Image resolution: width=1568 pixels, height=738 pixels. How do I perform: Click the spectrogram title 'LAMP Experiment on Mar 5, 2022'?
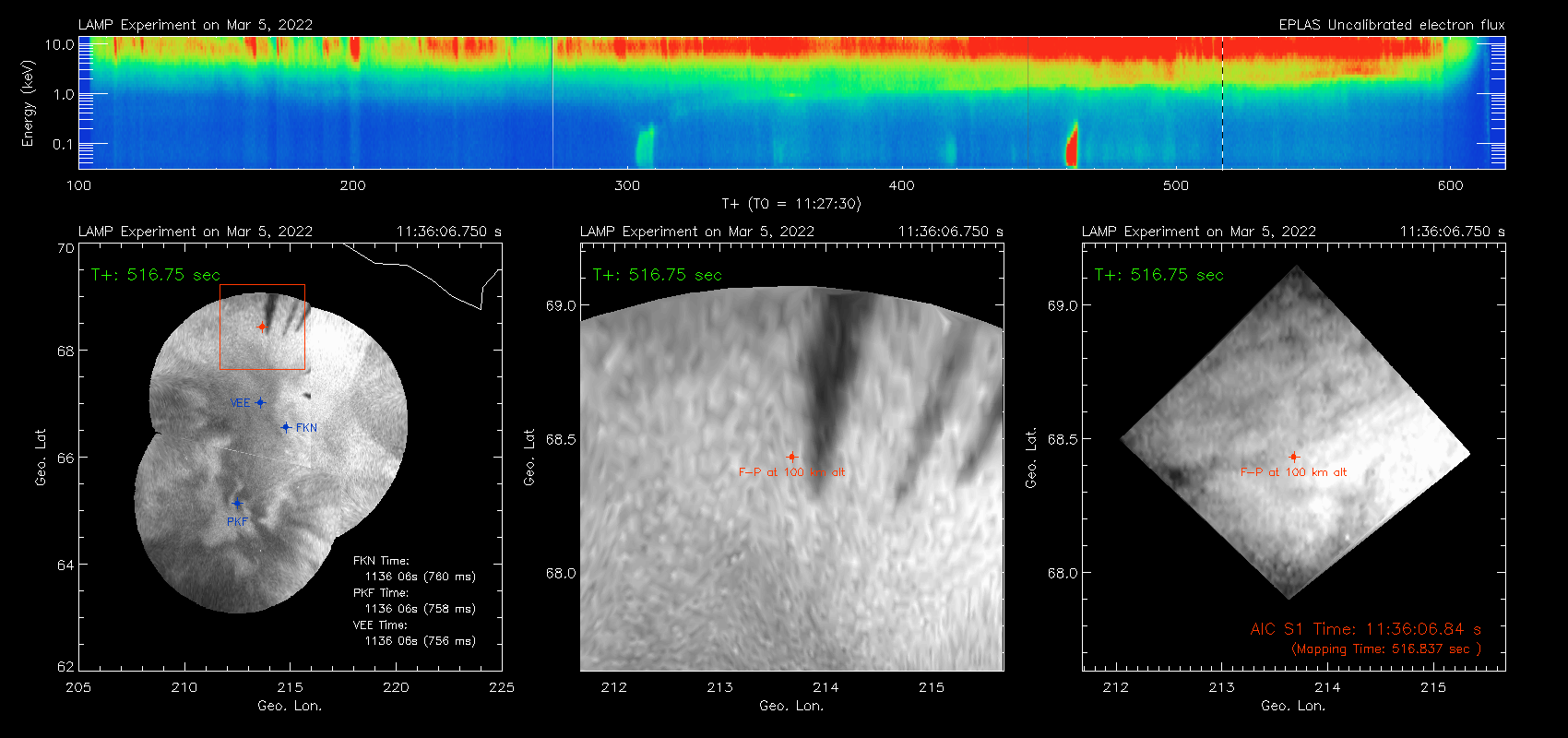196,25
